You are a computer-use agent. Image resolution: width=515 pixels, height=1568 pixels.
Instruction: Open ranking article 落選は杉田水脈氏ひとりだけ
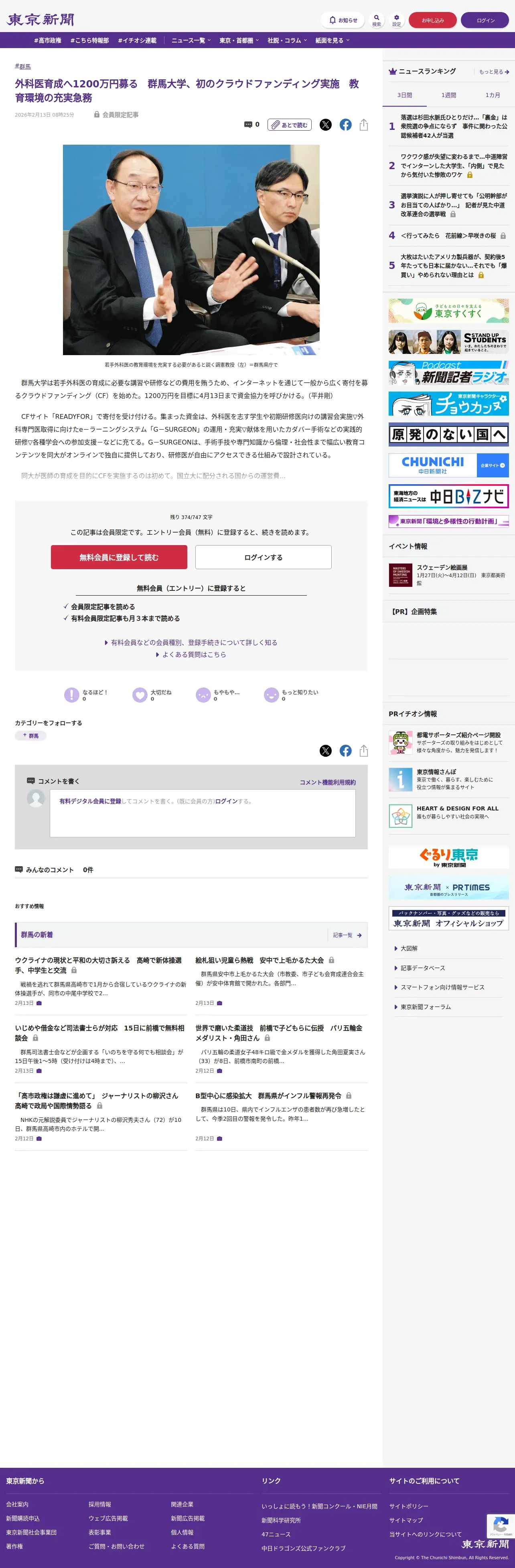click(x=454, y=126)
